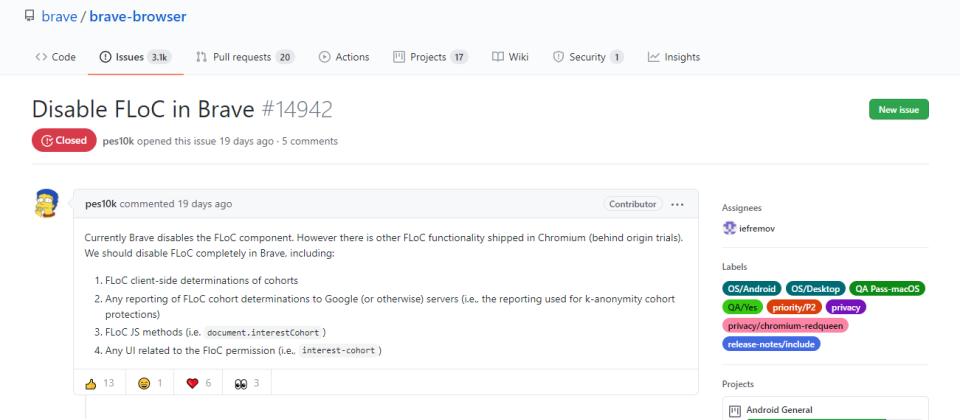Open pes10k author link in comment header
Viewport: 960px width, 420px height.
(x=101, y=204)
